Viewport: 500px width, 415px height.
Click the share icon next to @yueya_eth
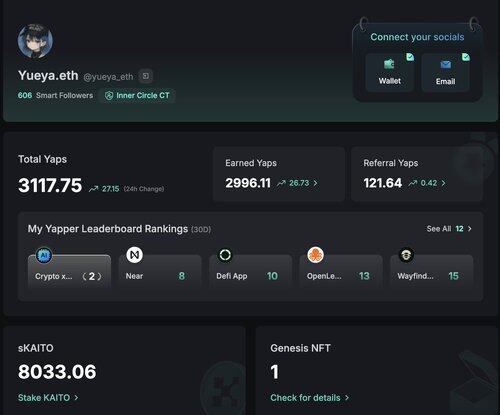[146, 76]
